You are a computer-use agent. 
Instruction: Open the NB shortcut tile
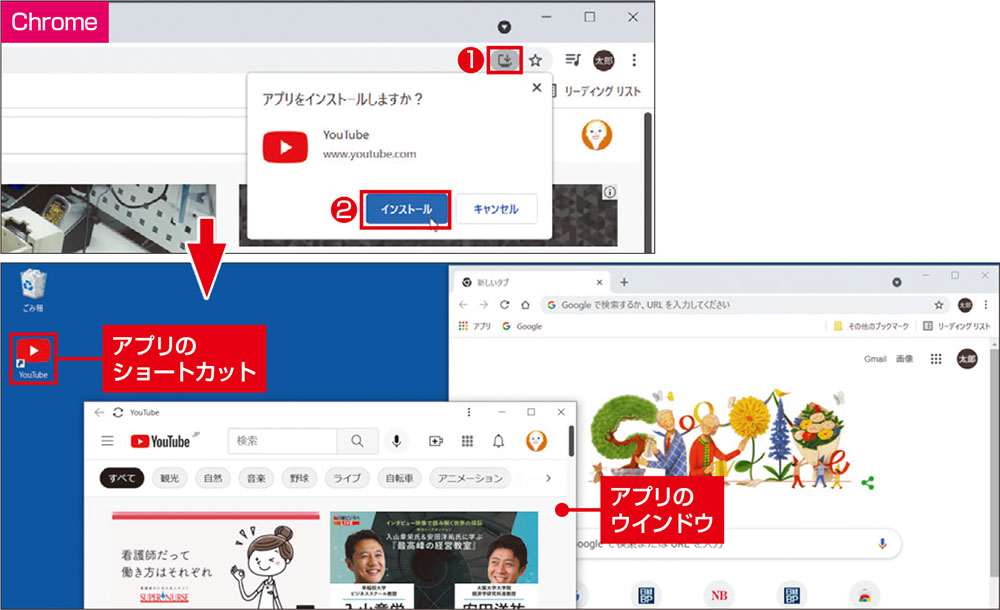[x=719, y=595]
